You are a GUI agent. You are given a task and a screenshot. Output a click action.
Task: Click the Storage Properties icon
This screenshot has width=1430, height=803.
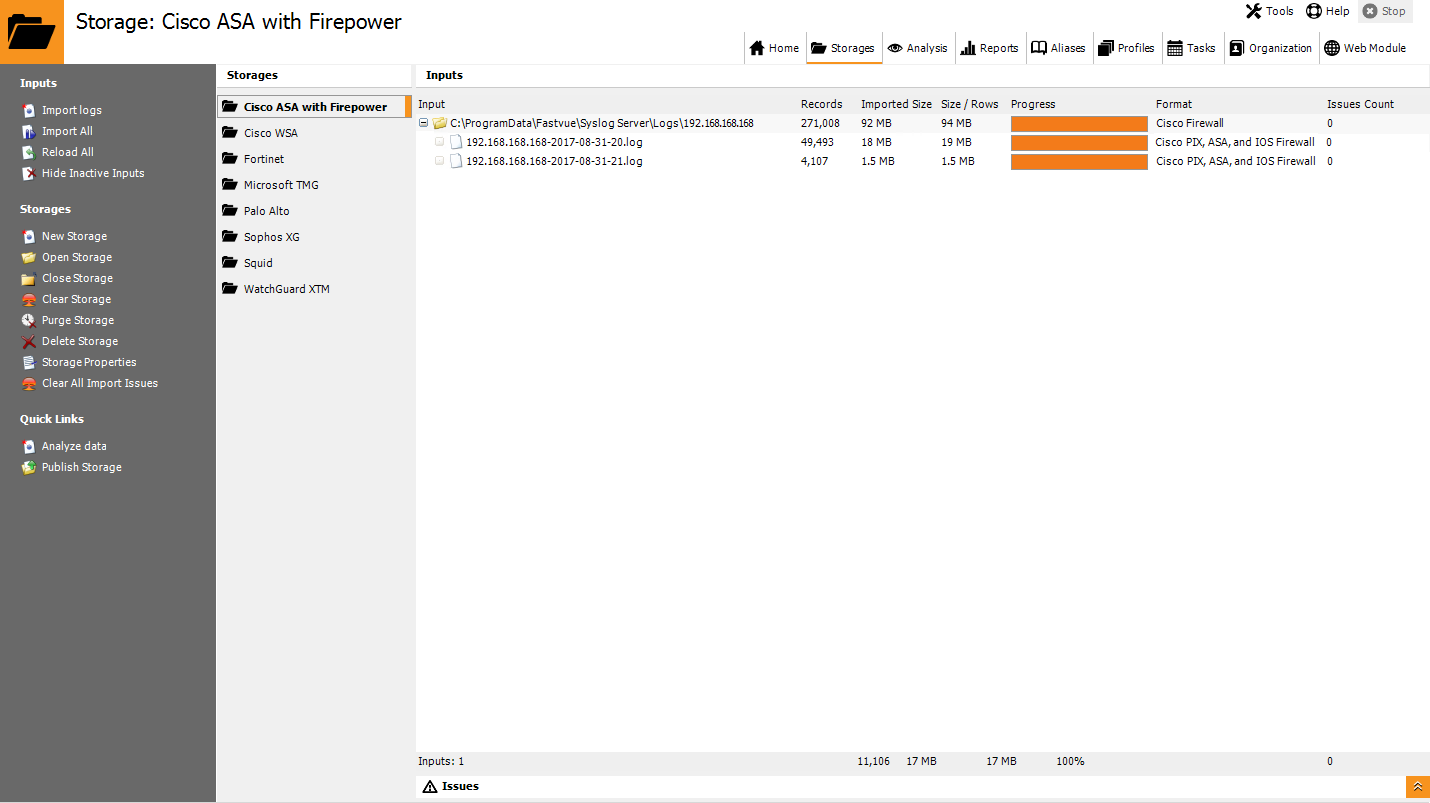point(29,362)
